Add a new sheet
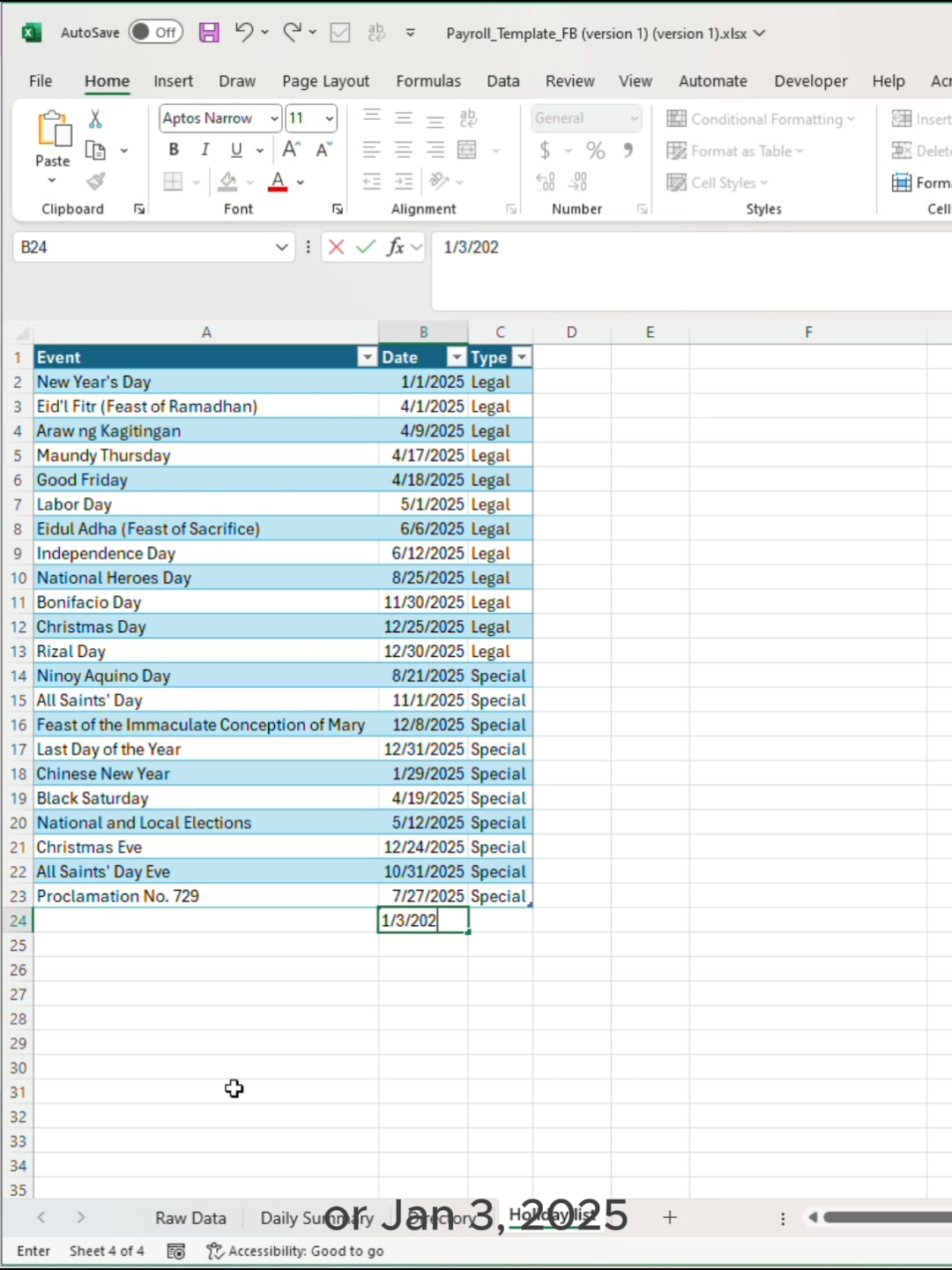 [x=670, y=1217]
